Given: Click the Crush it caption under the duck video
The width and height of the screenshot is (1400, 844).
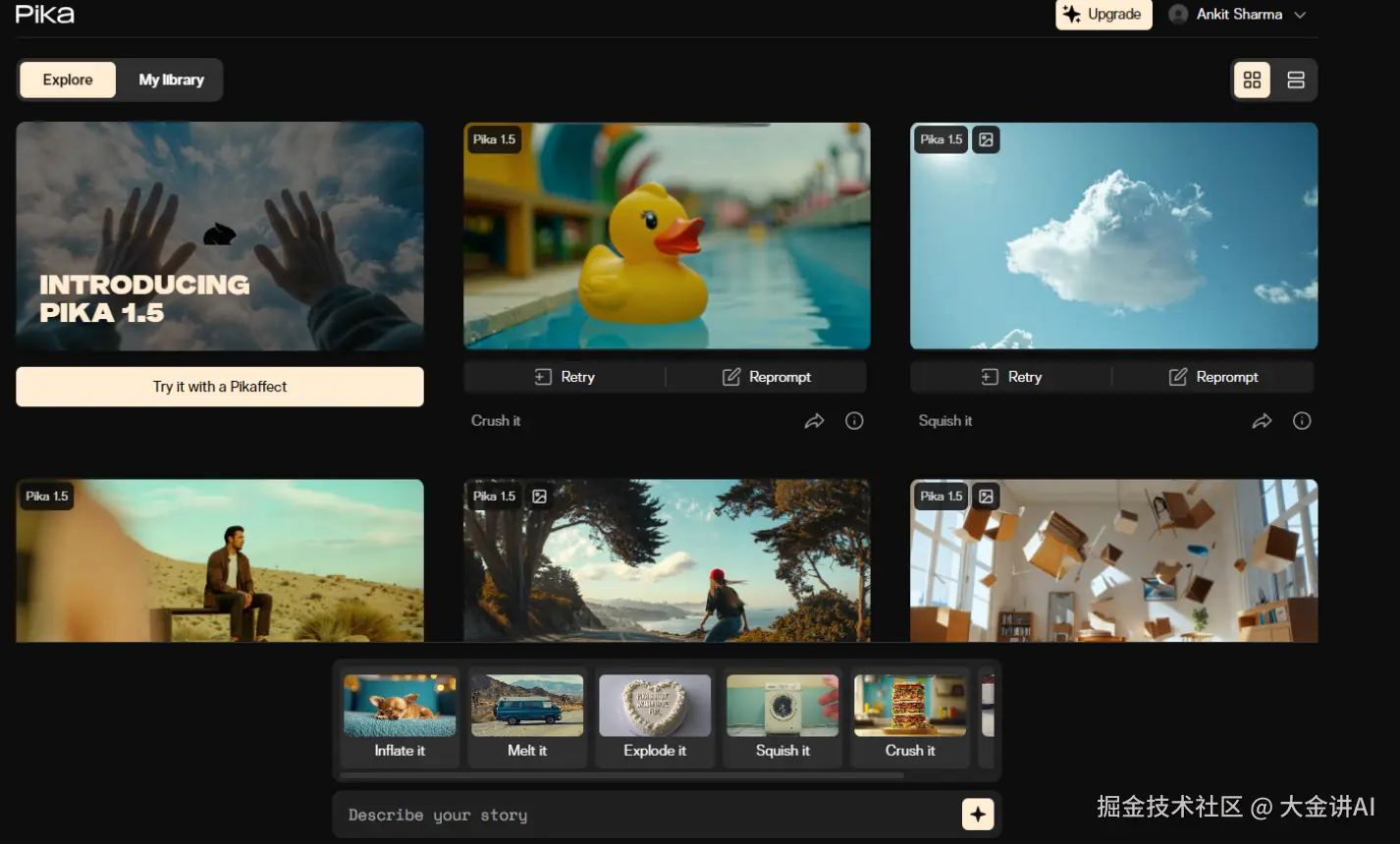Looking at the screenshot, I should click(x=496, y=421).
